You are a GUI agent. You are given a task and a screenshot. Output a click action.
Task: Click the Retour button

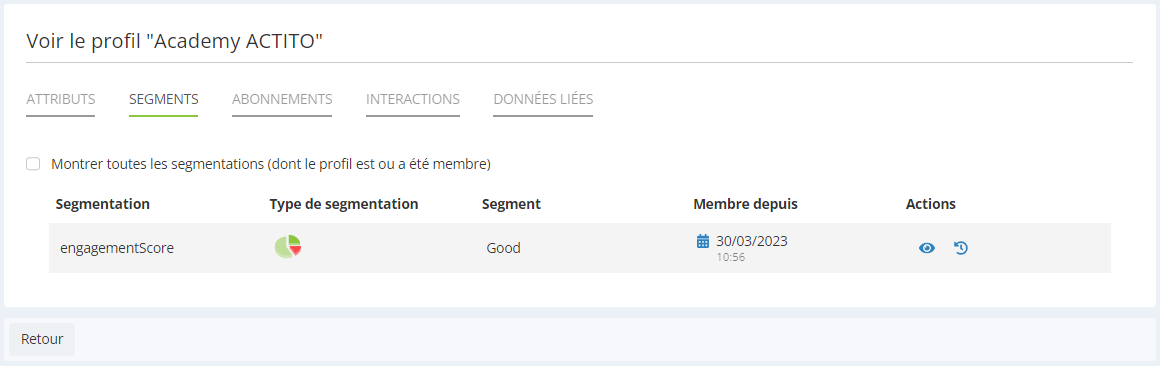pos(42,339)
